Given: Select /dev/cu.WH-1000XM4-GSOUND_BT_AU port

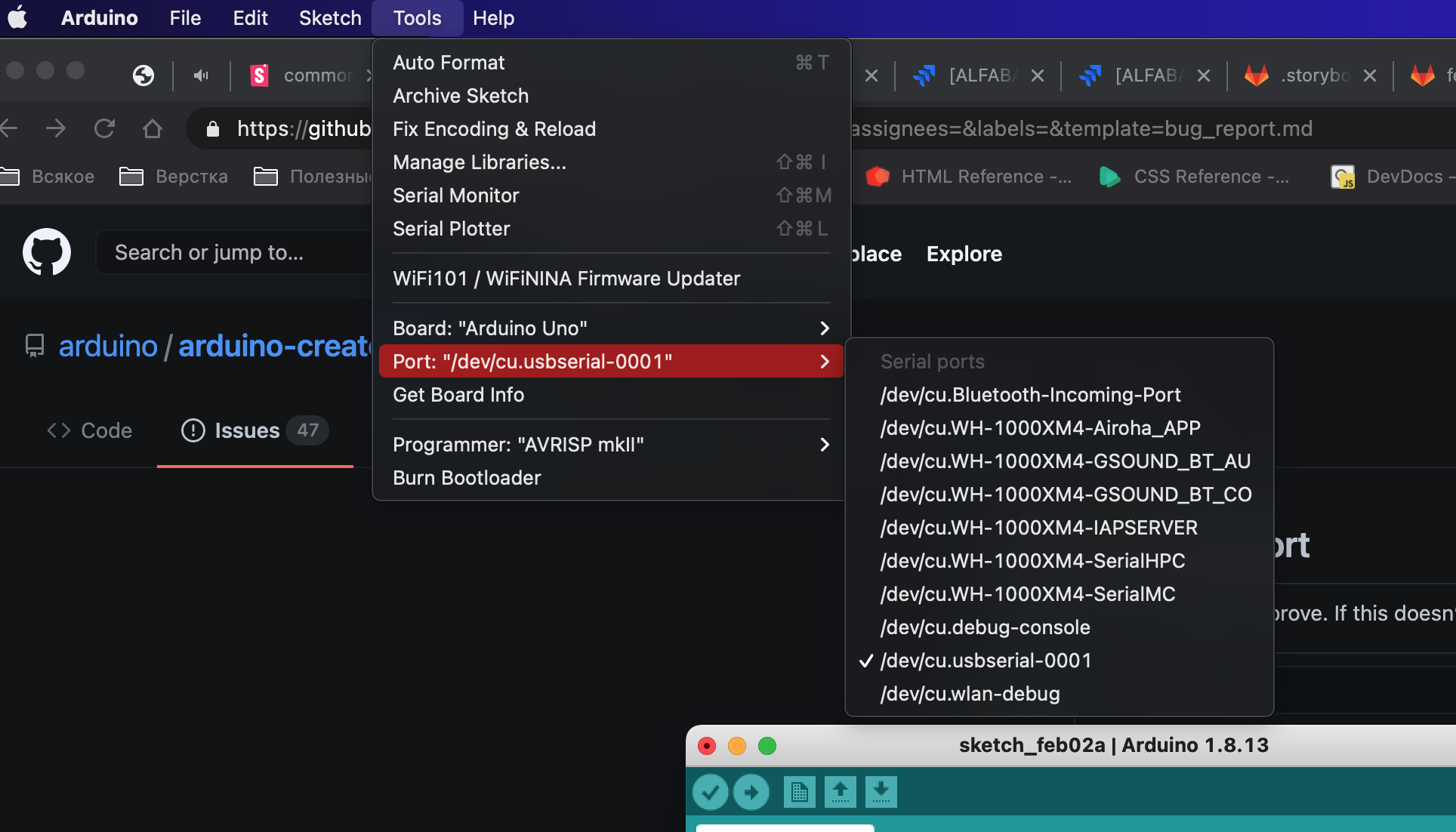Looking at the screenshot, I should tap(1059, 461).
